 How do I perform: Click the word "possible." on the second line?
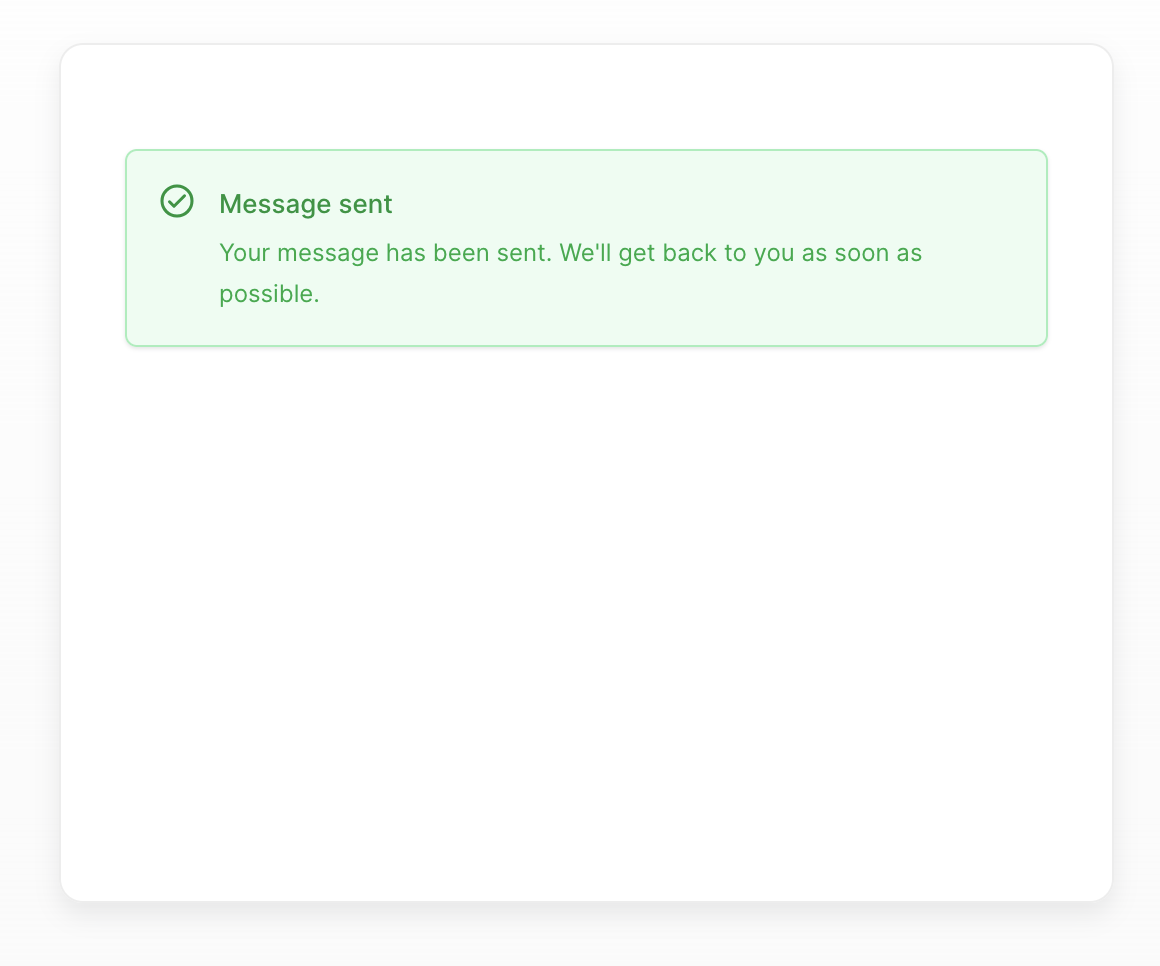pyautogui.click(x=269, y=294)
